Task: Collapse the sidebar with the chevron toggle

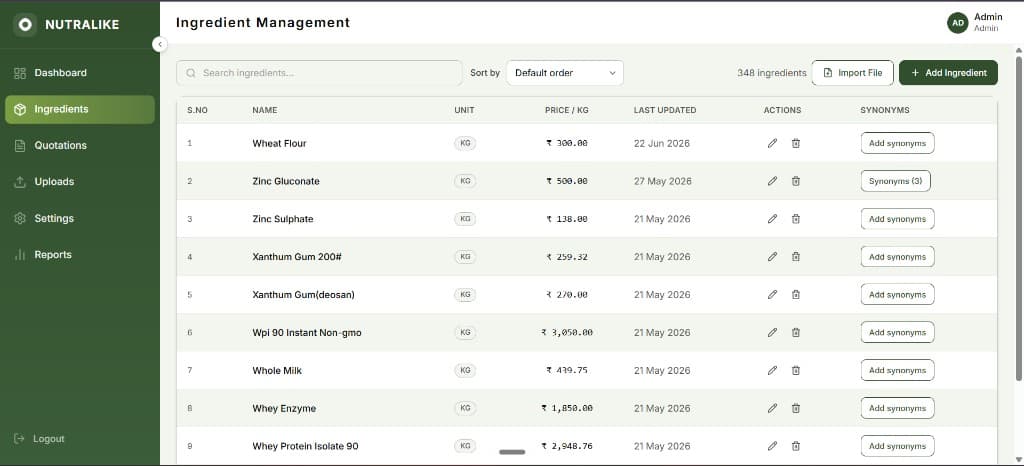Action: pyautogui.click(x=160, y=44)
